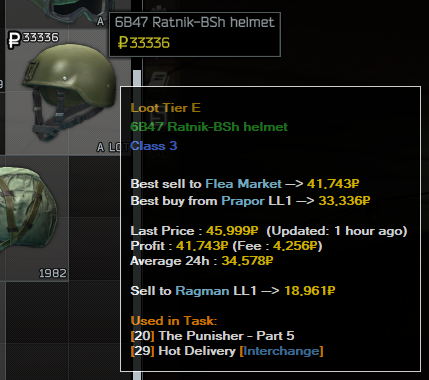This screenshot has height=380, width=429.
Task: Click the Prapor trader name
Action: 243,201
